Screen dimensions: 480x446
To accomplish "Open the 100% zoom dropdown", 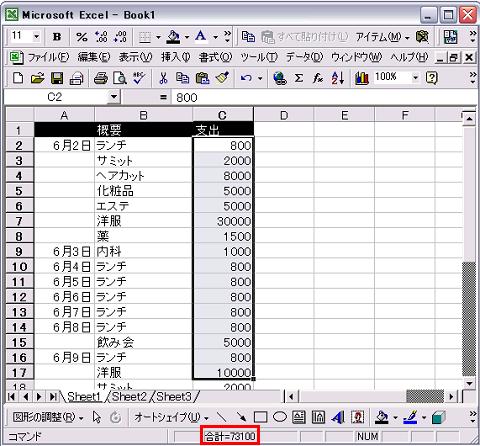I will point(415,78).
